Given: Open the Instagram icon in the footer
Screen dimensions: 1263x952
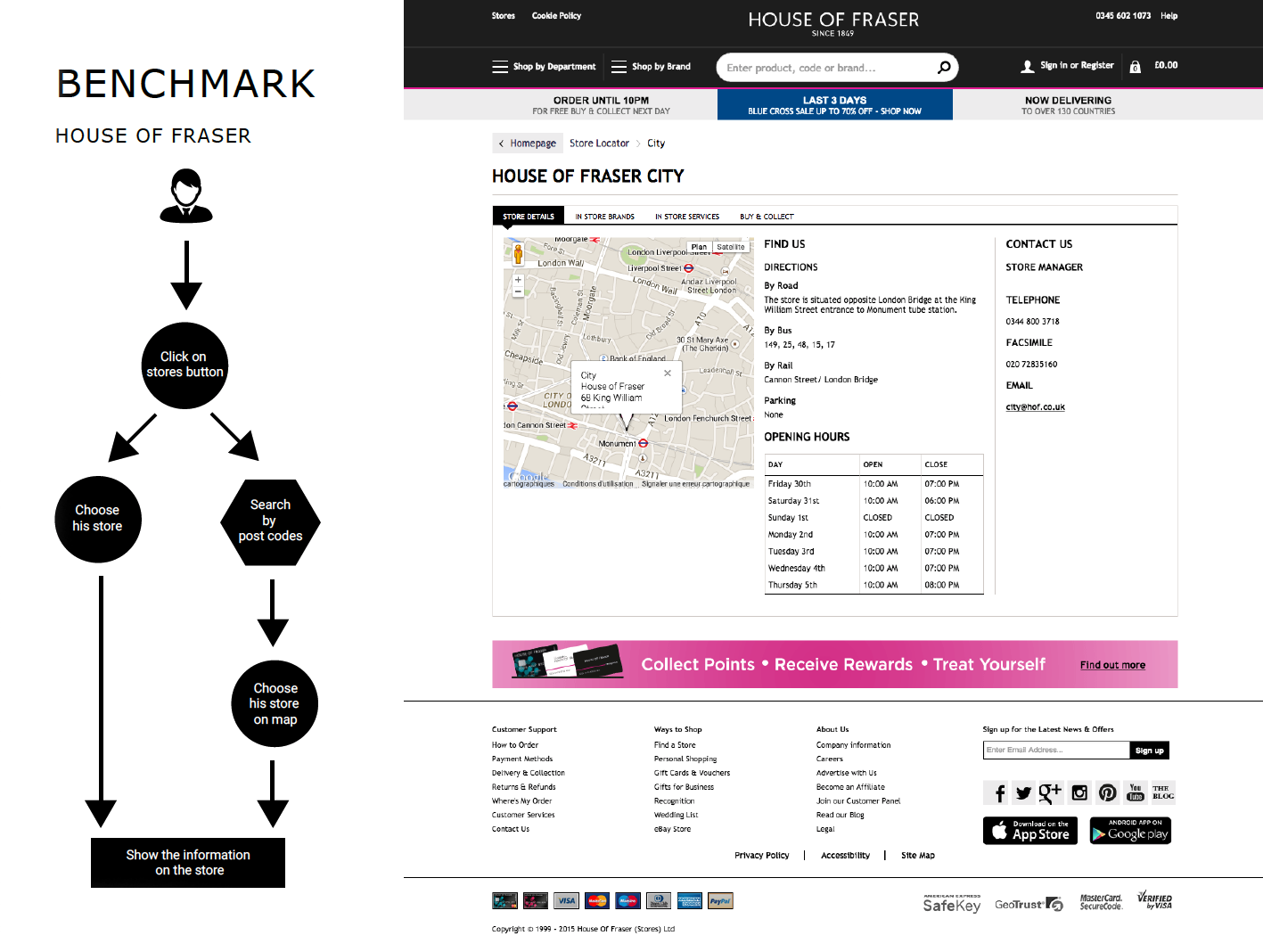Looking at the screenshot, I should [1079, 792].
